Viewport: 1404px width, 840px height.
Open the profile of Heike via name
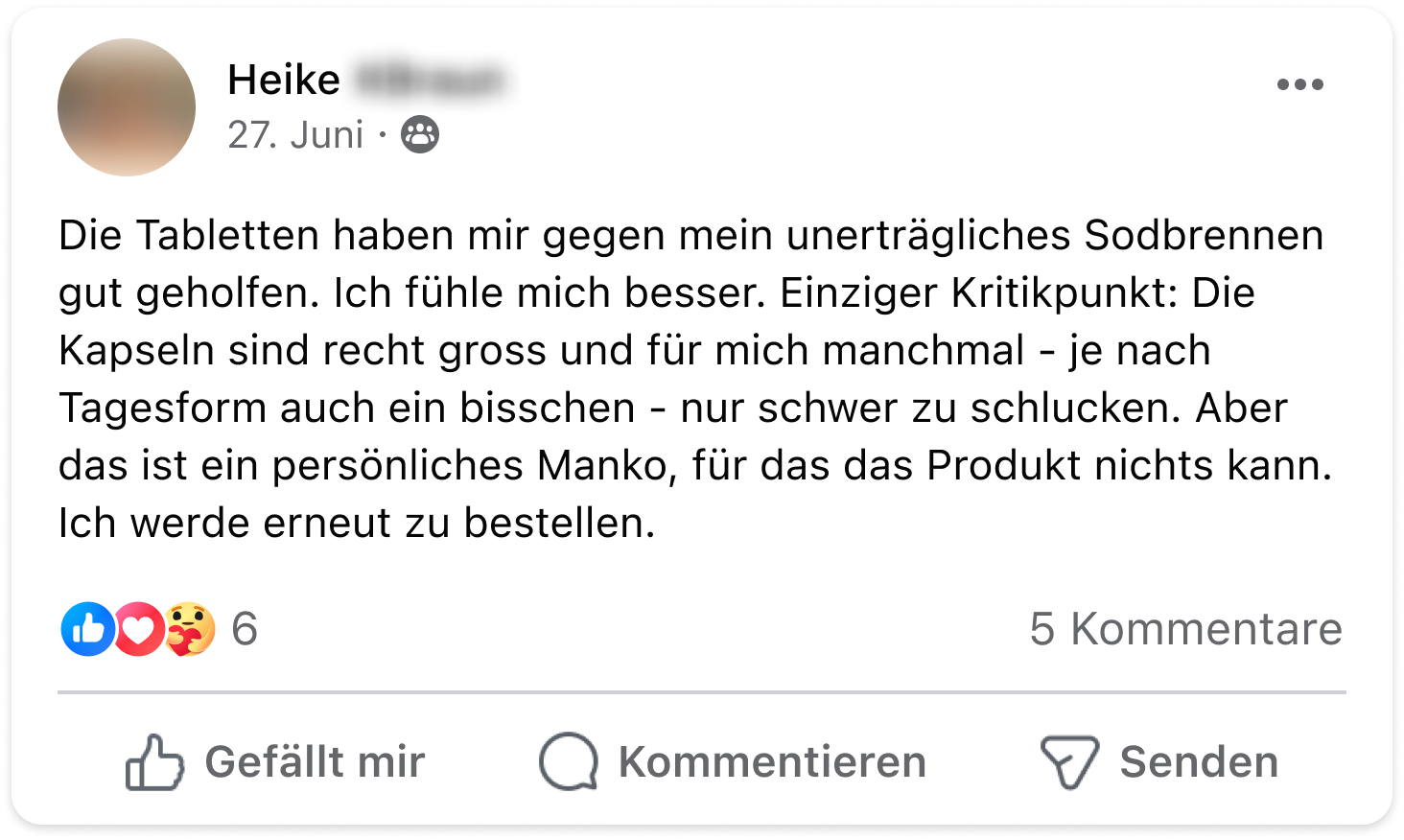(x=284, y=80)
